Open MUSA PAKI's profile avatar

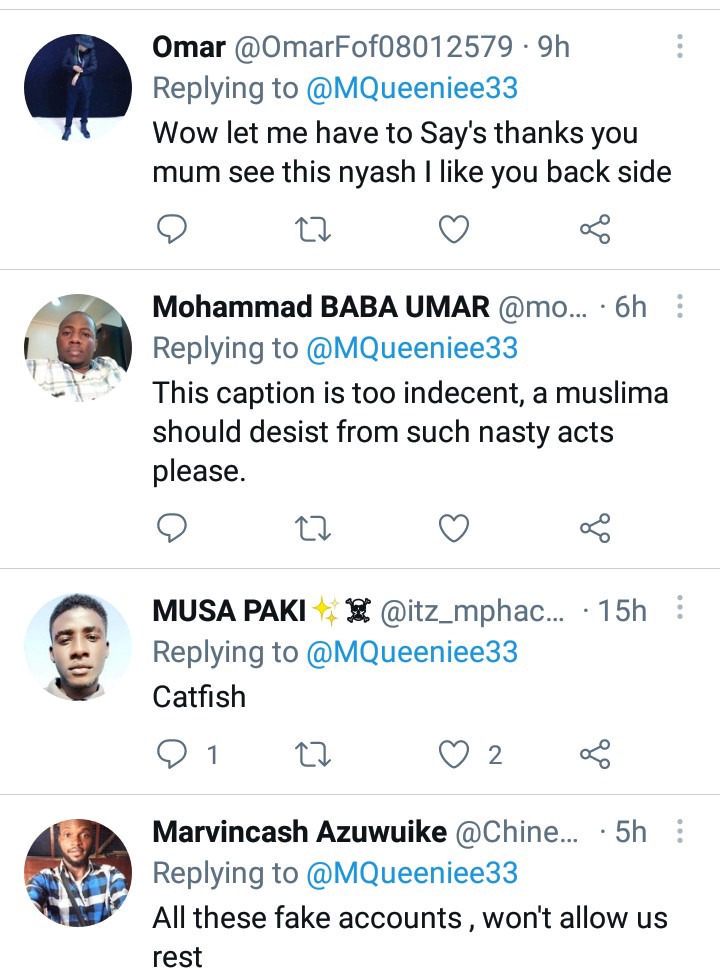click(78, 647)
